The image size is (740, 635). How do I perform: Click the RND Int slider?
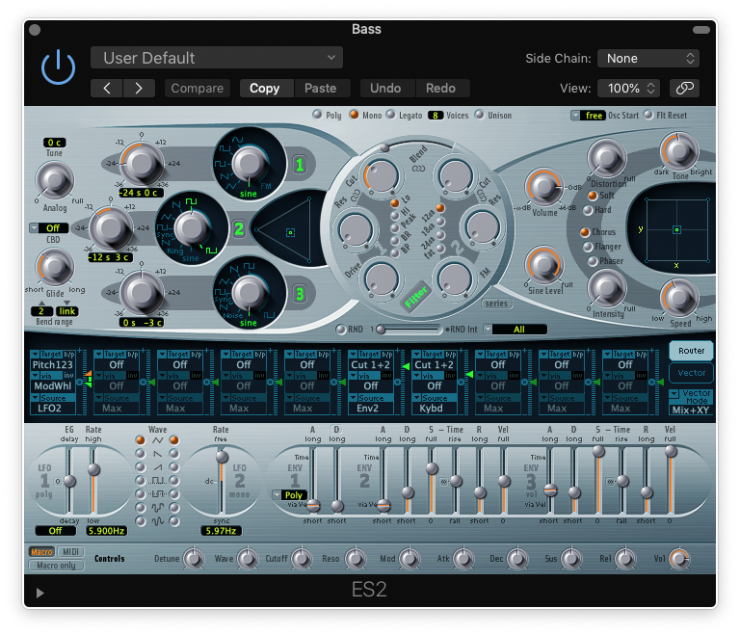pyautogui.click(x=408, y=329)
